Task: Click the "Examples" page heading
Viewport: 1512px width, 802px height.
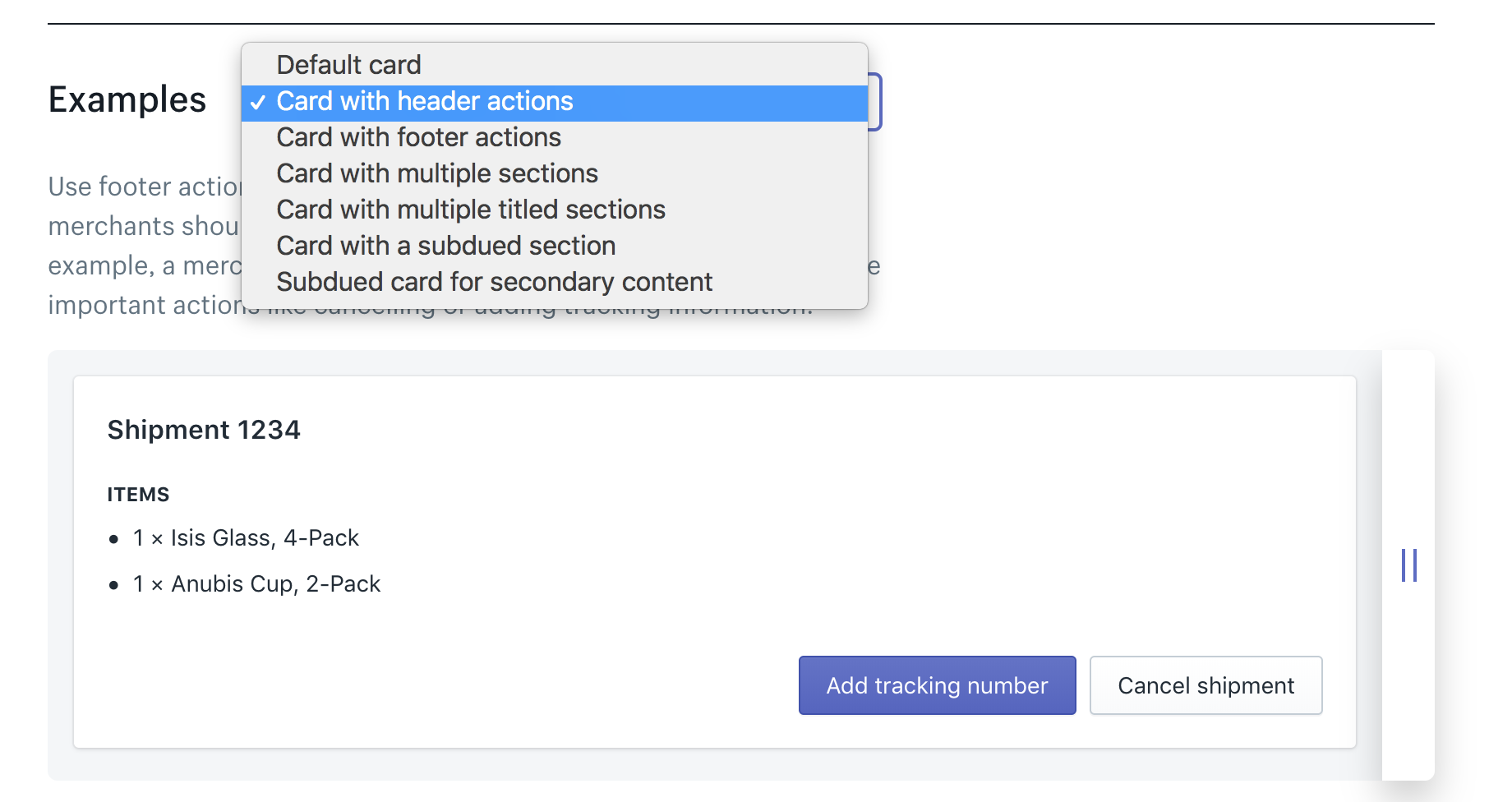Action: coord(127,99)
